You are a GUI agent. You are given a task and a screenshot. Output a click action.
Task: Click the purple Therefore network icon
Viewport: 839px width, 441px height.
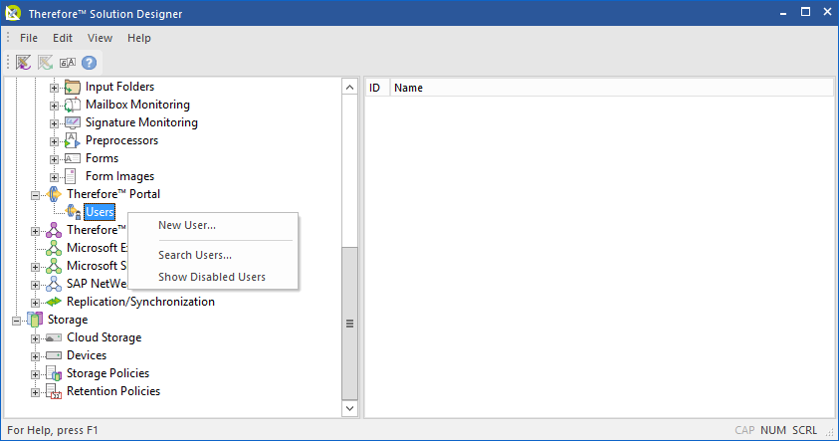[x=54, y=230]
